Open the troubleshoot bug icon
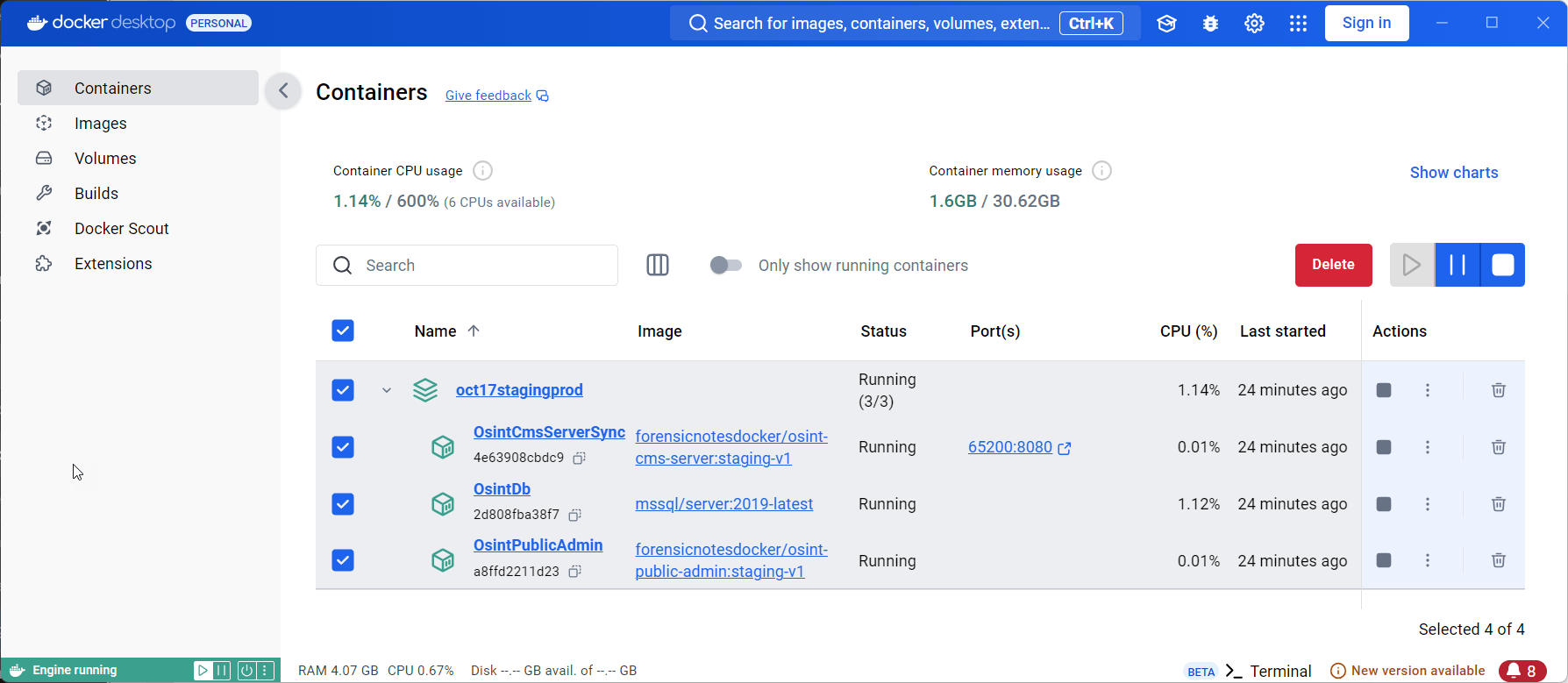Screen dimensions: 1568x683 1210,24
